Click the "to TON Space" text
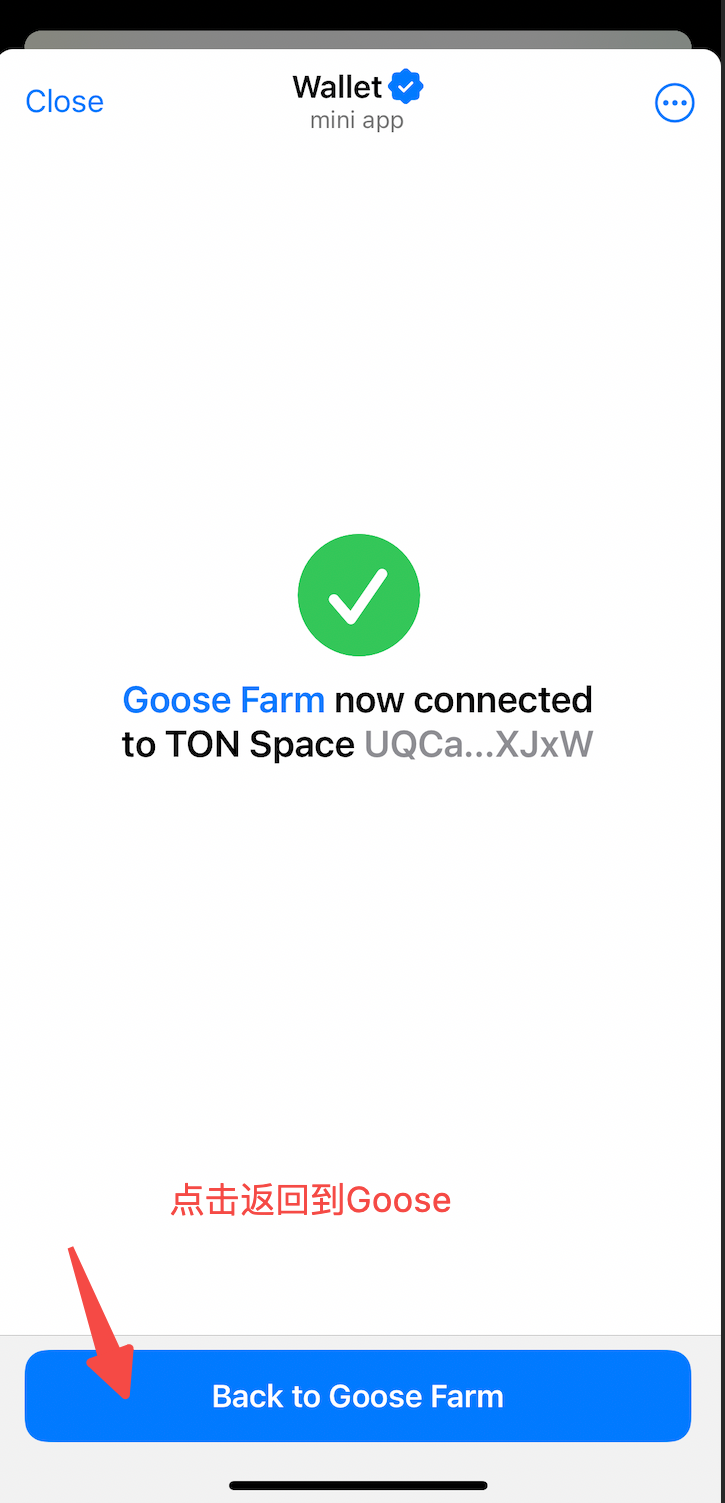 (x=238, y=745)
